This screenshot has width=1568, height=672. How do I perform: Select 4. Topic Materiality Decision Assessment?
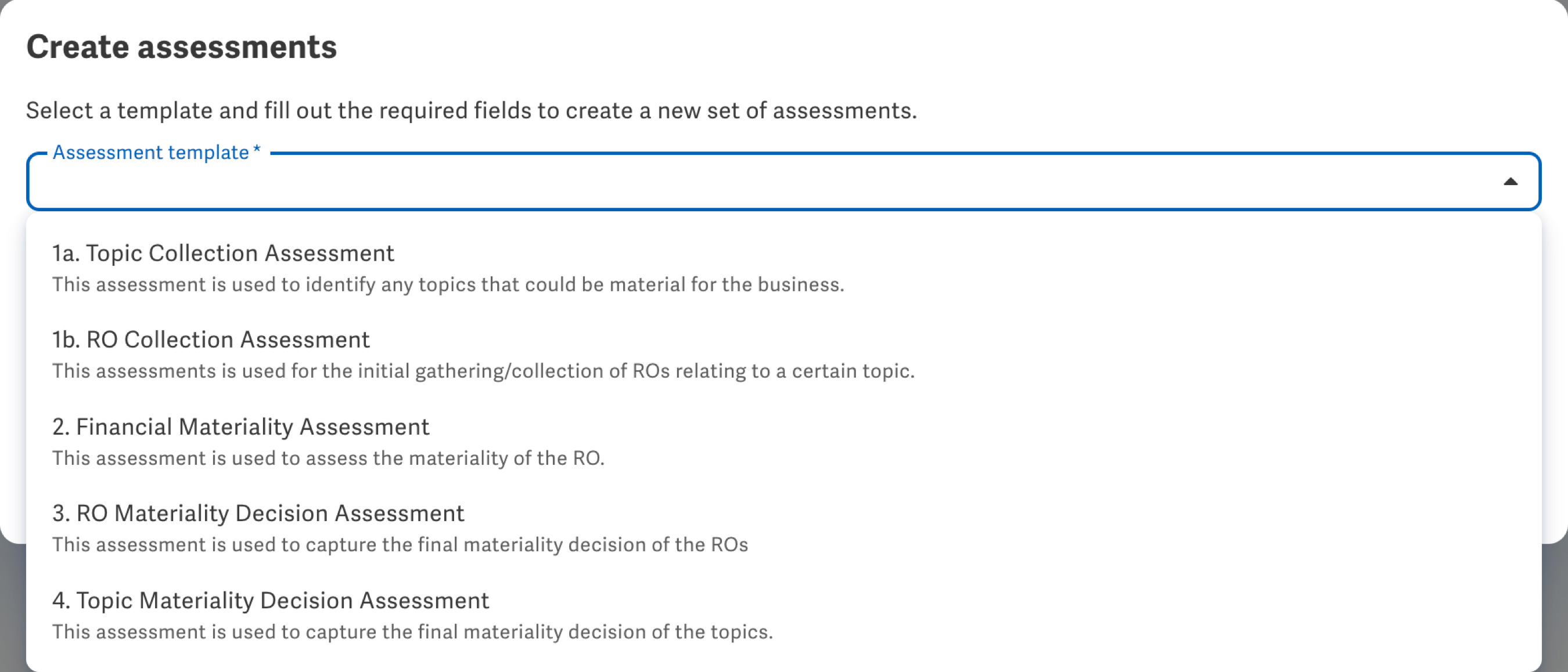[271, 599]
